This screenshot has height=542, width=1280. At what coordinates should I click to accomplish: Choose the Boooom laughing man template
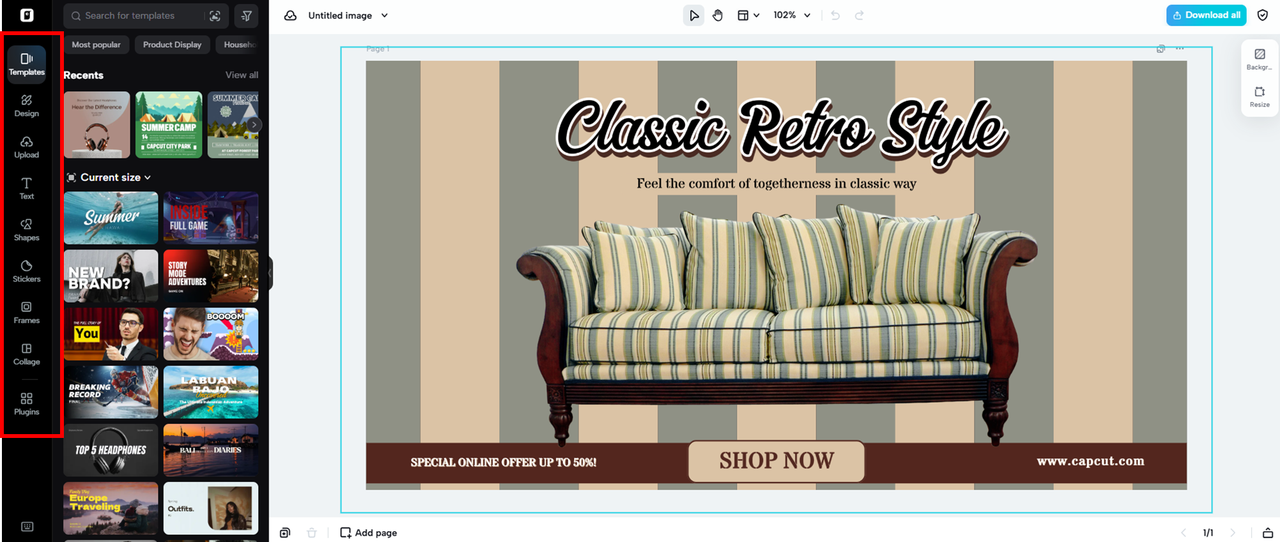[211, 334]
